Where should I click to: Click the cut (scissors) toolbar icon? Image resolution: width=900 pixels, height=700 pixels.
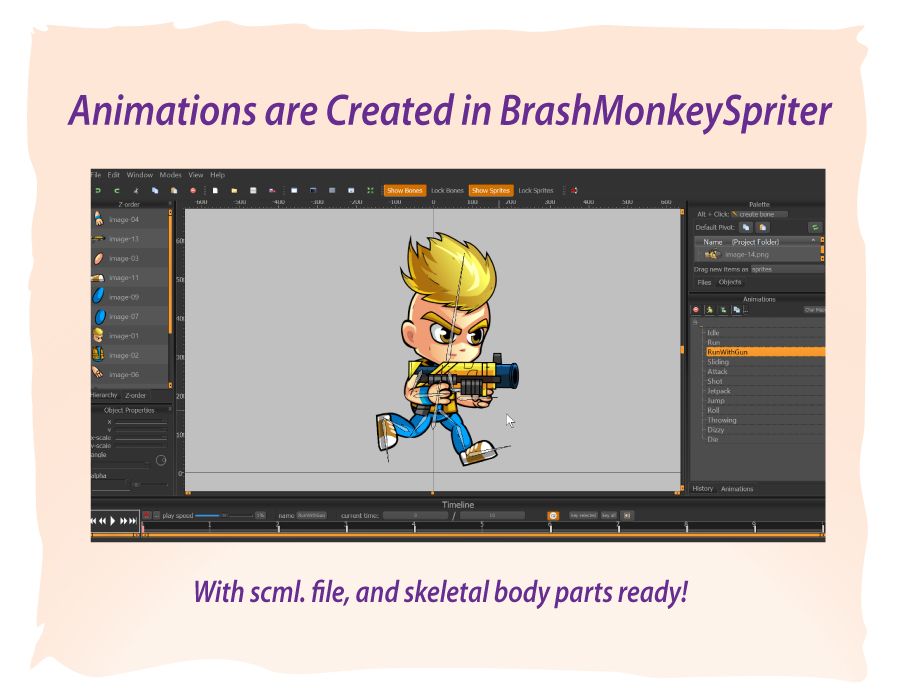pyautogui.click(x=136, y=190)
